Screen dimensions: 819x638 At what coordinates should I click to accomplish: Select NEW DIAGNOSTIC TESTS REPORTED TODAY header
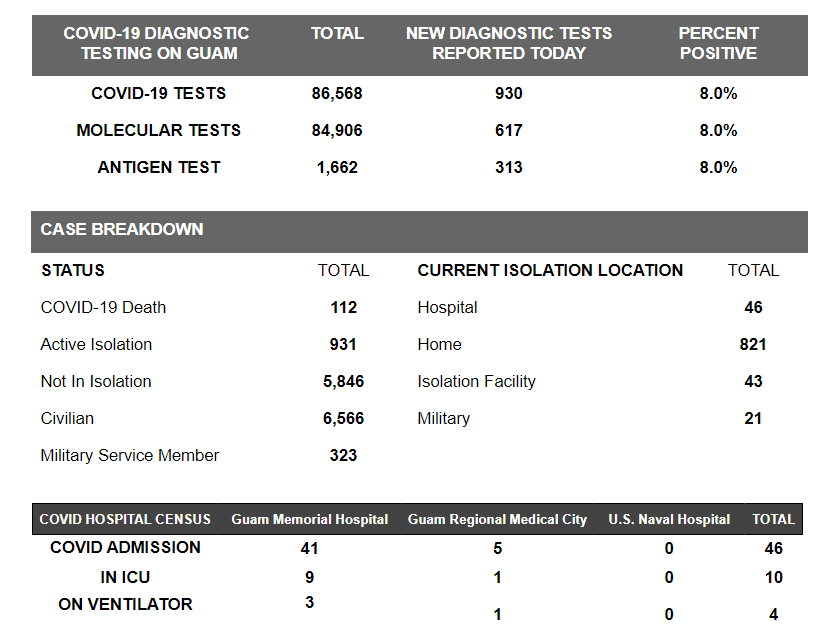coord(509,43)
